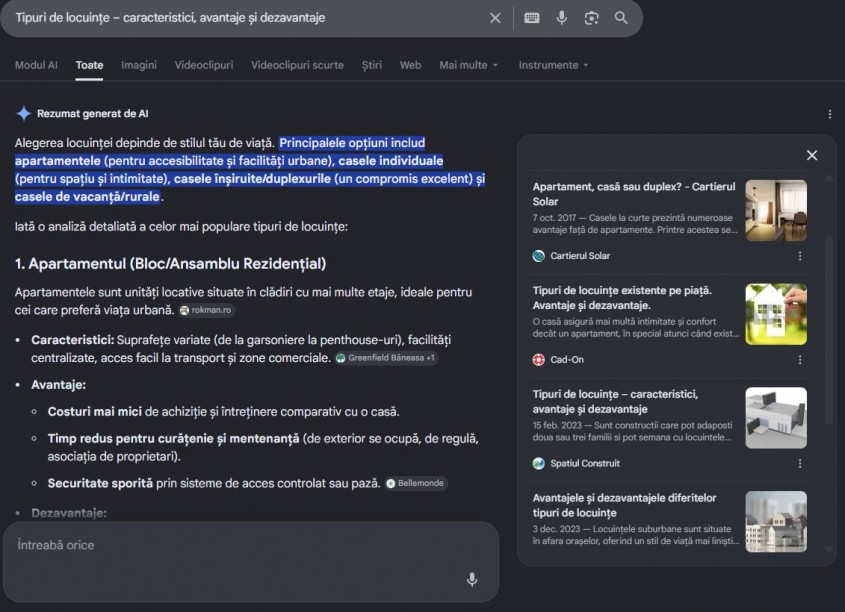The image size is (845, 612).
Task: Open the Spatiul Construit Tipuri de locuințe article
Action: click(615, 401)
